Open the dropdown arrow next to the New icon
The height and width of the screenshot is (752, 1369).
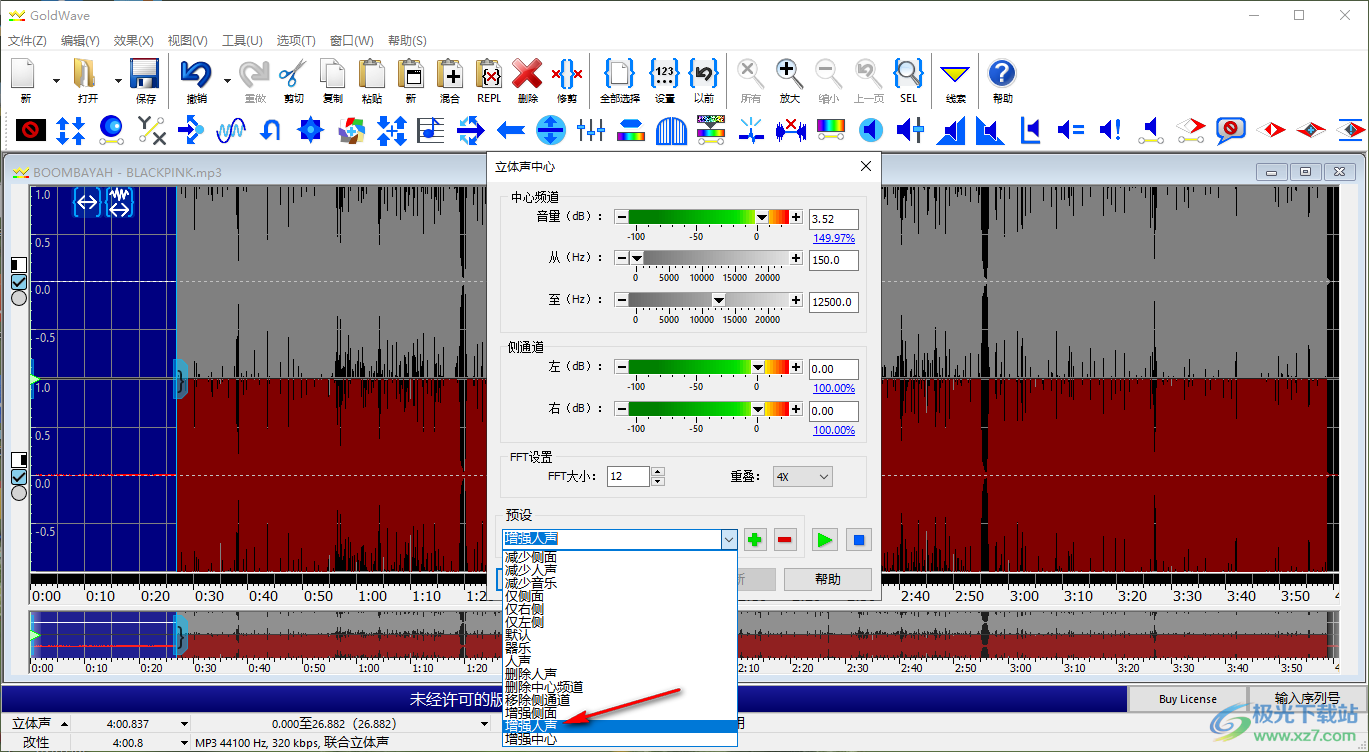[x=55, y=80]
